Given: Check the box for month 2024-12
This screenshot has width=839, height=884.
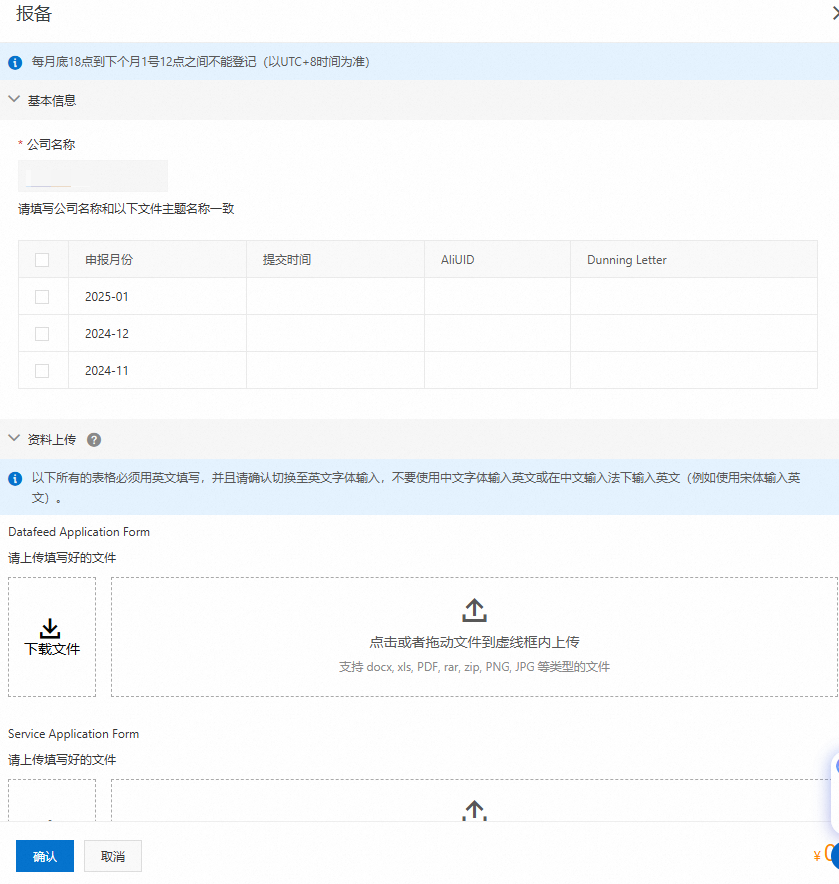Looking at the screenshot, I should 42,334.
